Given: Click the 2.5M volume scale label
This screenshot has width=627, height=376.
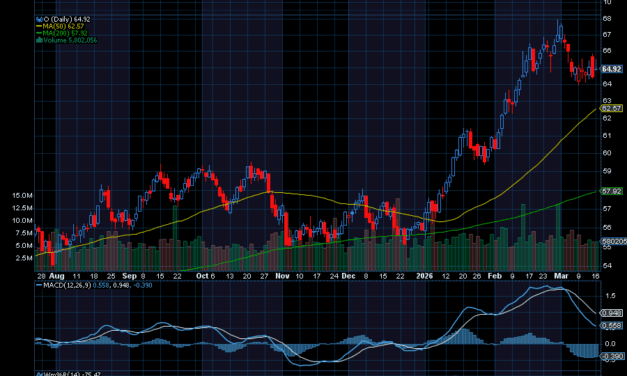Looking at the screenshot, I should click(x=24, y=258).
